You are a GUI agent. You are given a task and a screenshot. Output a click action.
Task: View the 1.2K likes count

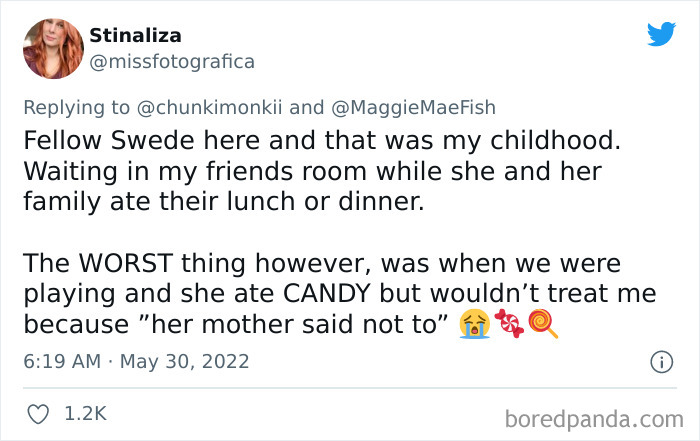(x=87, y=413)
